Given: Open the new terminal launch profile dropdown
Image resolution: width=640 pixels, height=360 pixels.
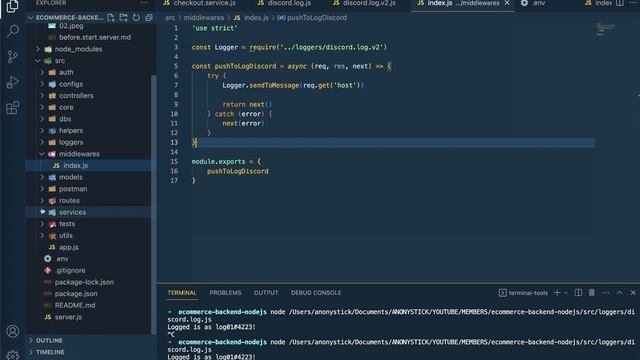Looking at the screenshot, I should click(566, 293).
